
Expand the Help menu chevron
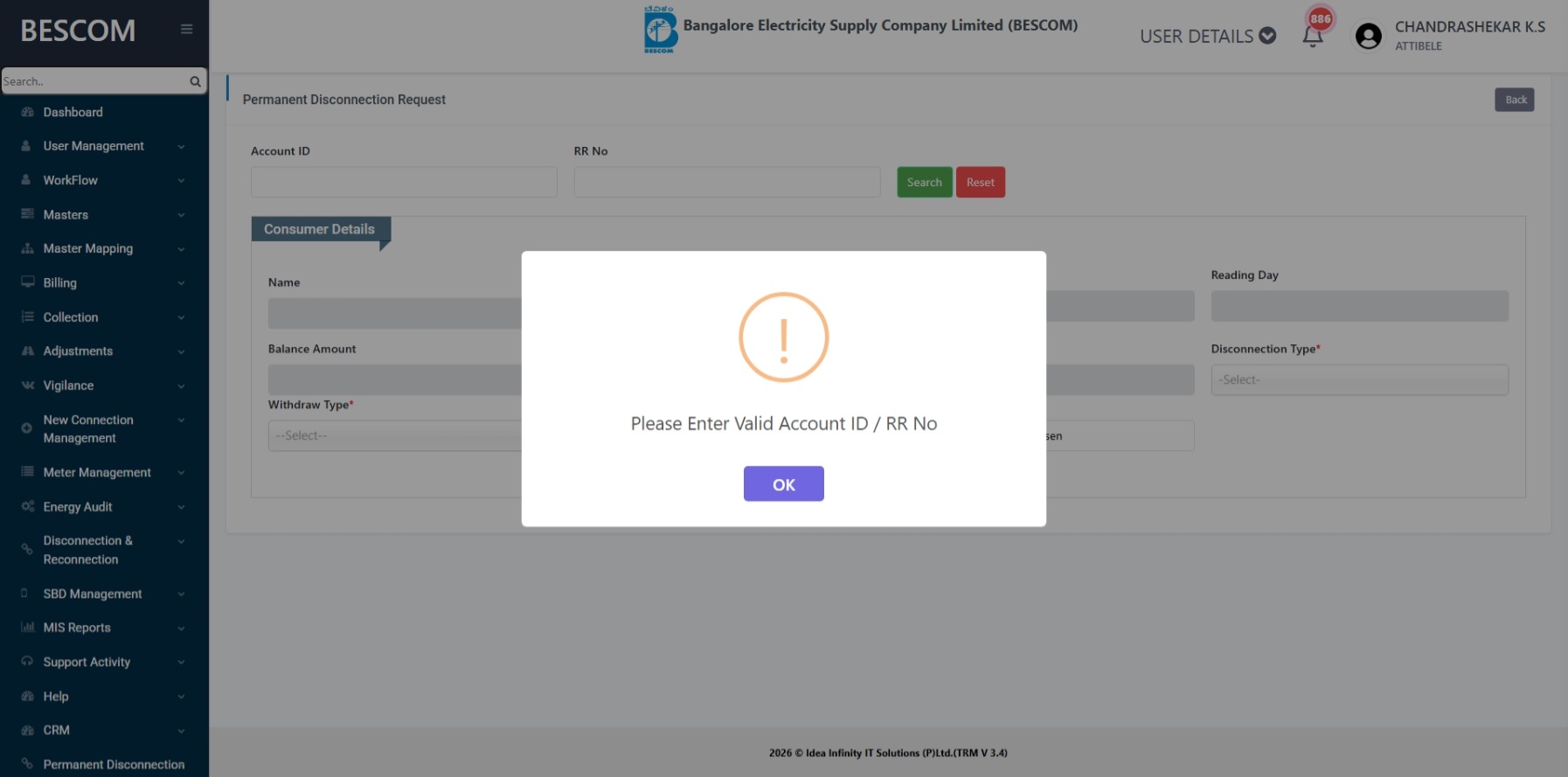pos(181,697)
